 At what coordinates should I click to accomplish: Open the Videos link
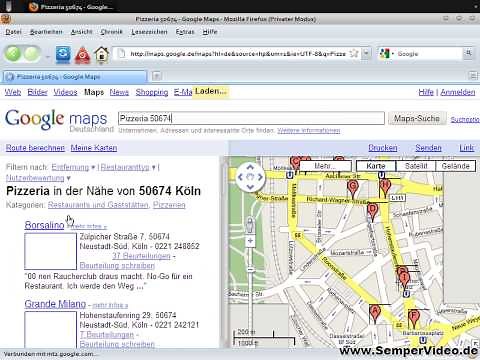point(65,92)
